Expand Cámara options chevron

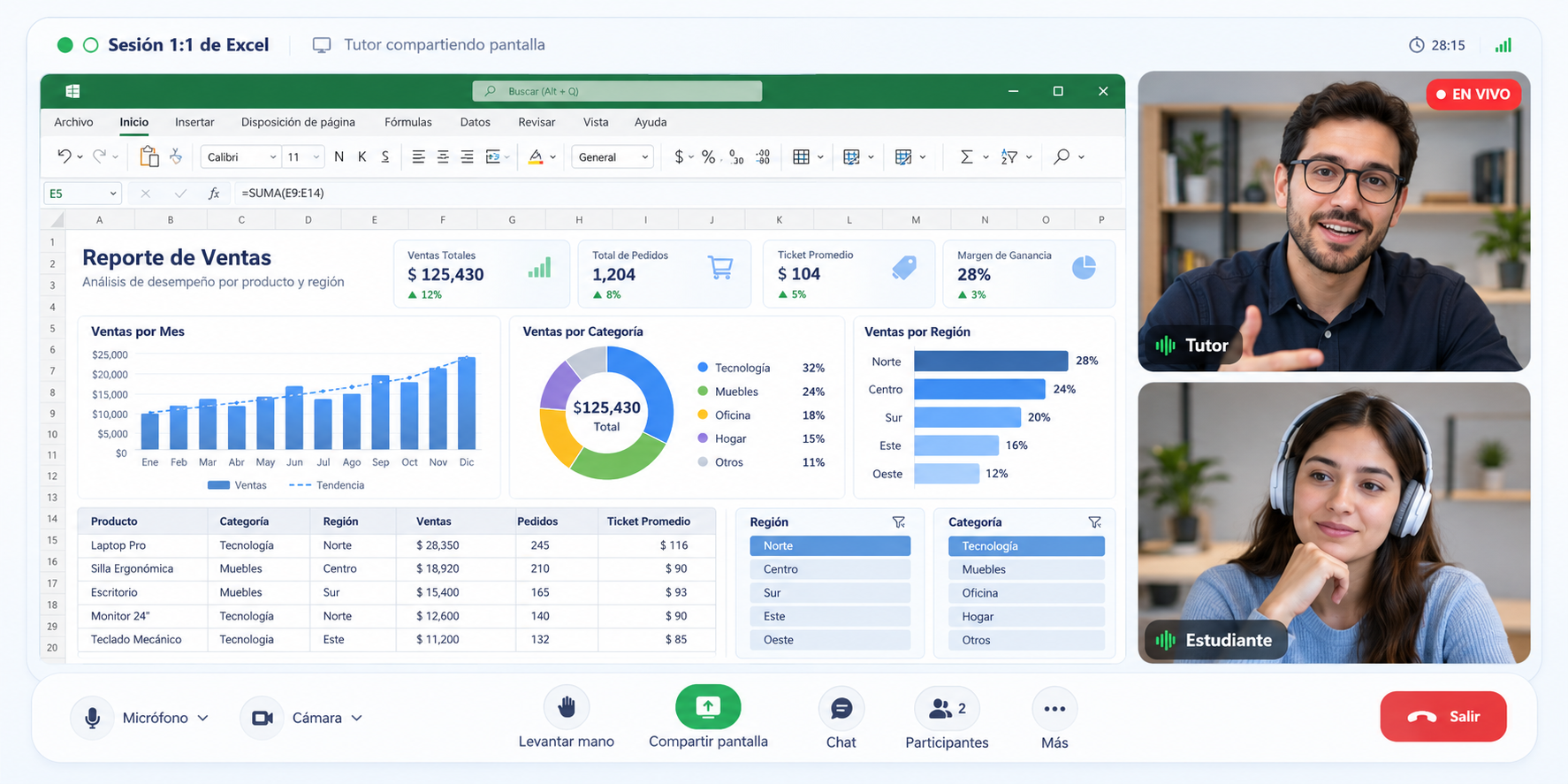(x=356, y=718)
